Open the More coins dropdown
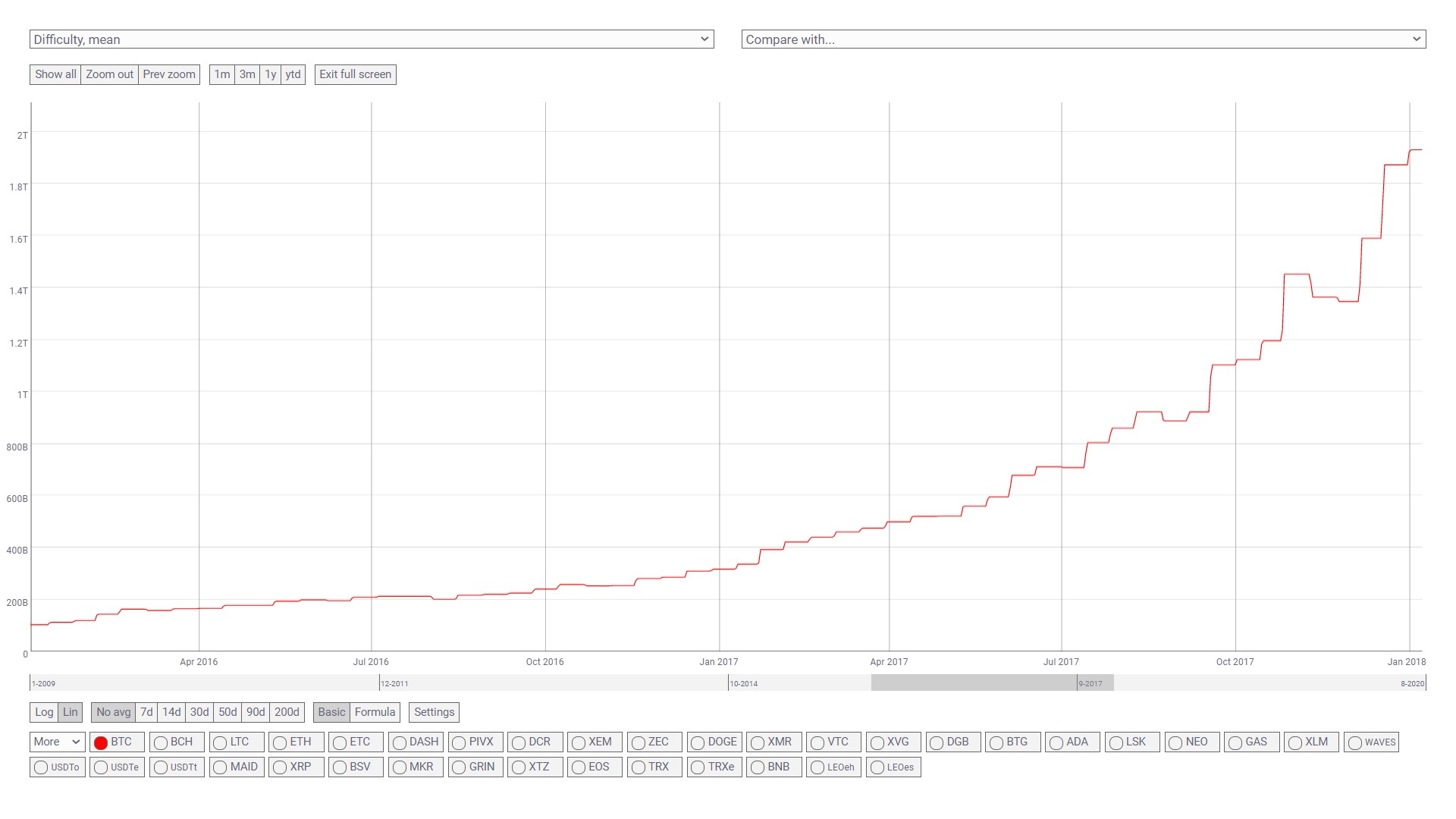This screenshot has height=819, width=1456. point(57,742)
